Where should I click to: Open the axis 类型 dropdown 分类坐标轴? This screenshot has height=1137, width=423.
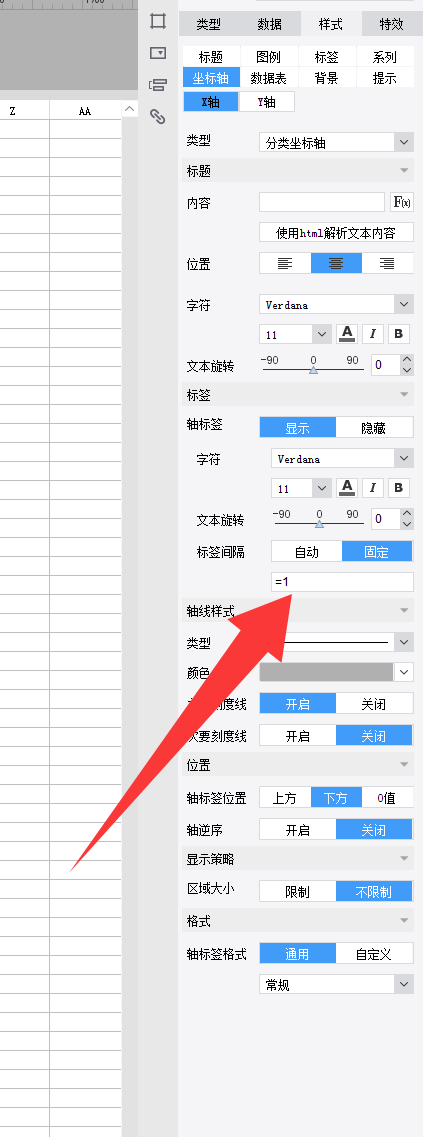pyautogui.click(x=336, y=142)
